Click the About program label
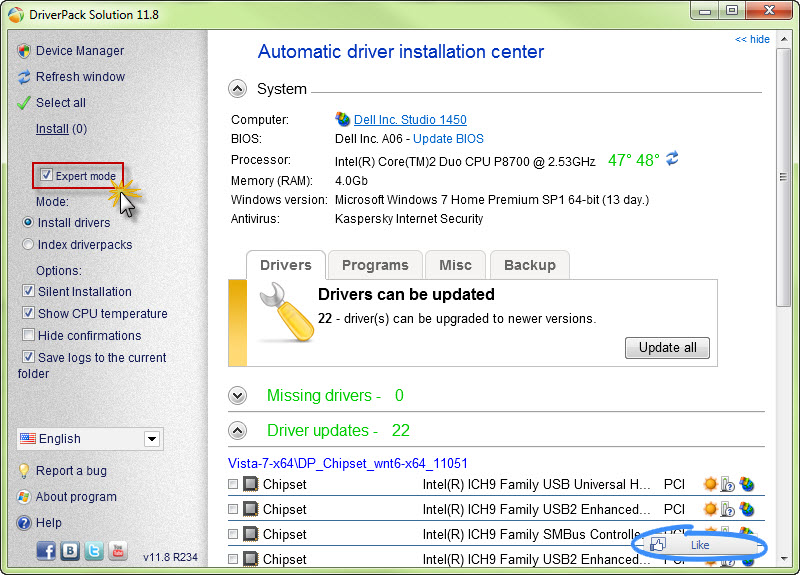Image resolution: width=800 pixels, height=575 pixels. point(76,497)
